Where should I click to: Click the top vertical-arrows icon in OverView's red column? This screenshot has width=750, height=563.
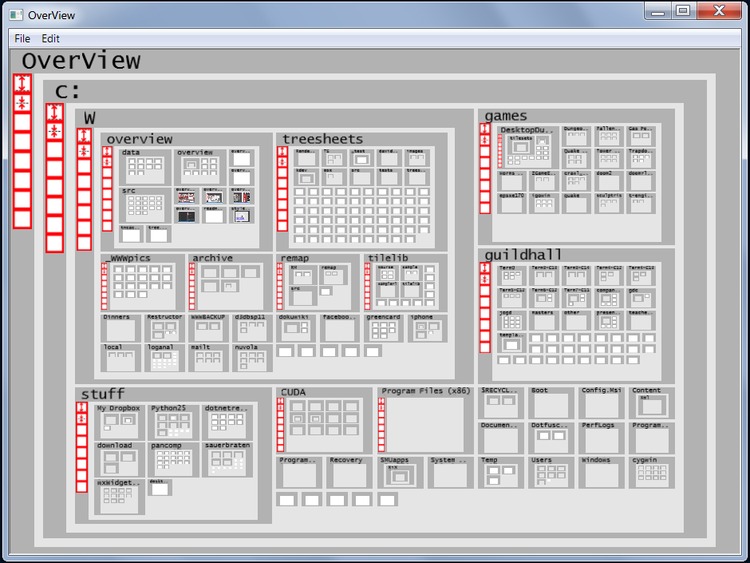[22, 83]
